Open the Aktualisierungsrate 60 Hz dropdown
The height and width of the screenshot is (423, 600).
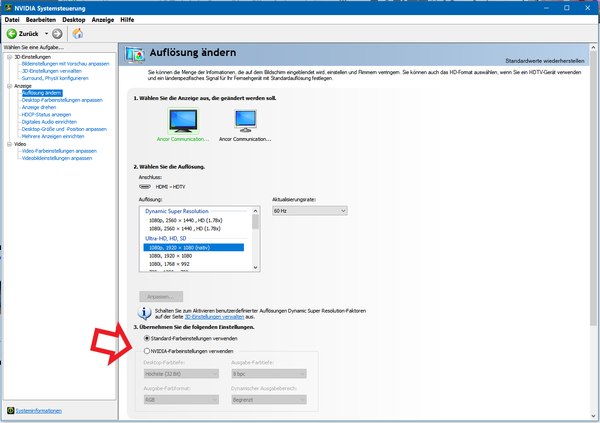[x=309, y=211]
